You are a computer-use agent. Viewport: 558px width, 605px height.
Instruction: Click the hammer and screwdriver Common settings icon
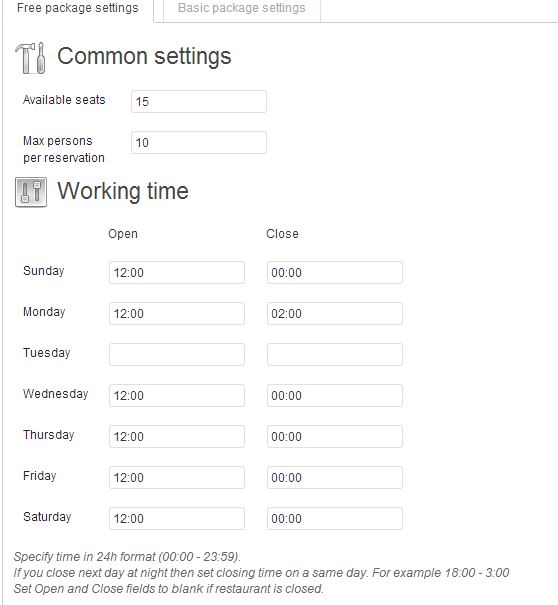(30, 58)
